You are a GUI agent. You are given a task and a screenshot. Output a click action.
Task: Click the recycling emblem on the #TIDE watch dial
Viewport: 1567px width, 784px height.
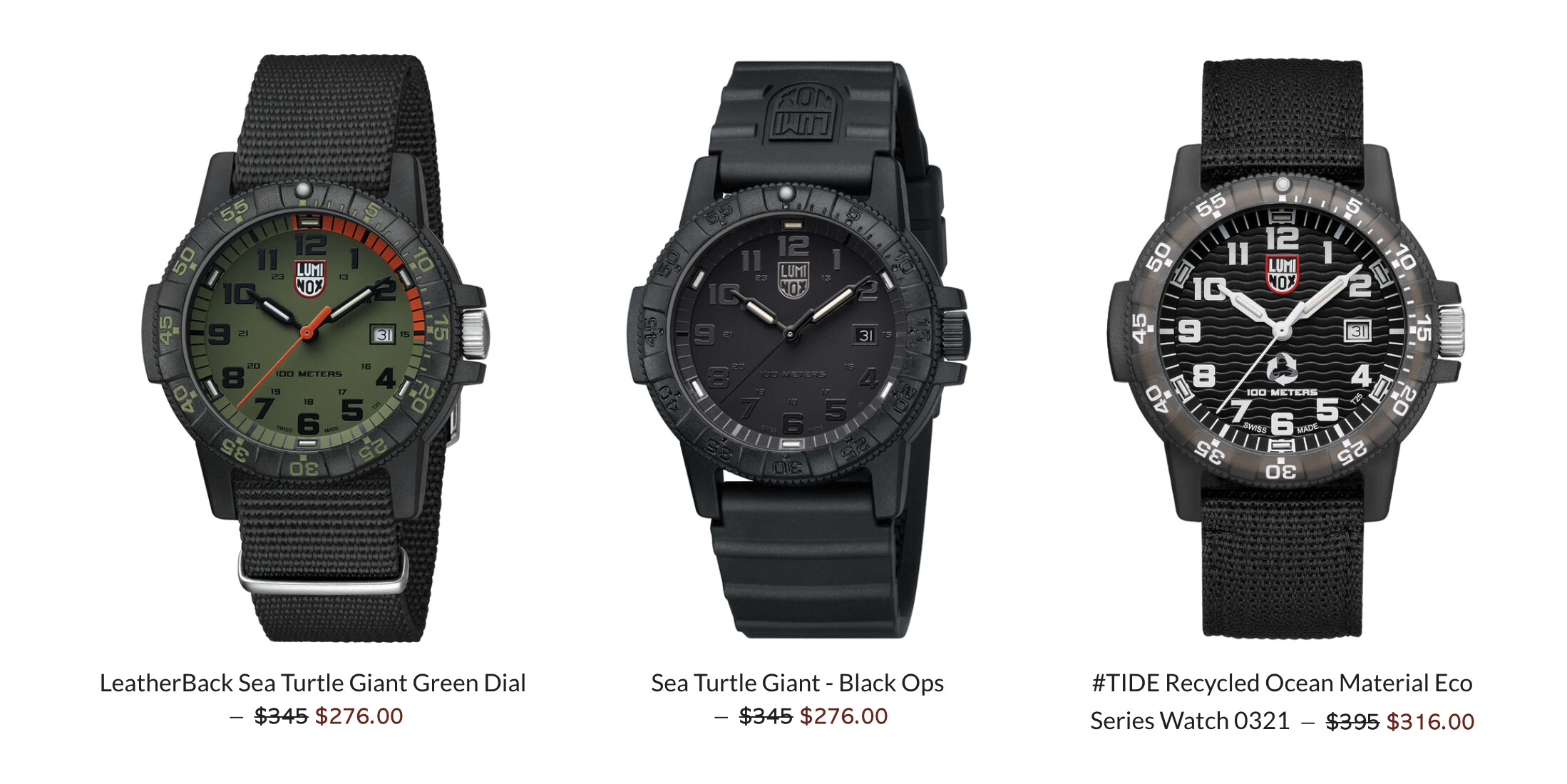pos(1281,368)
